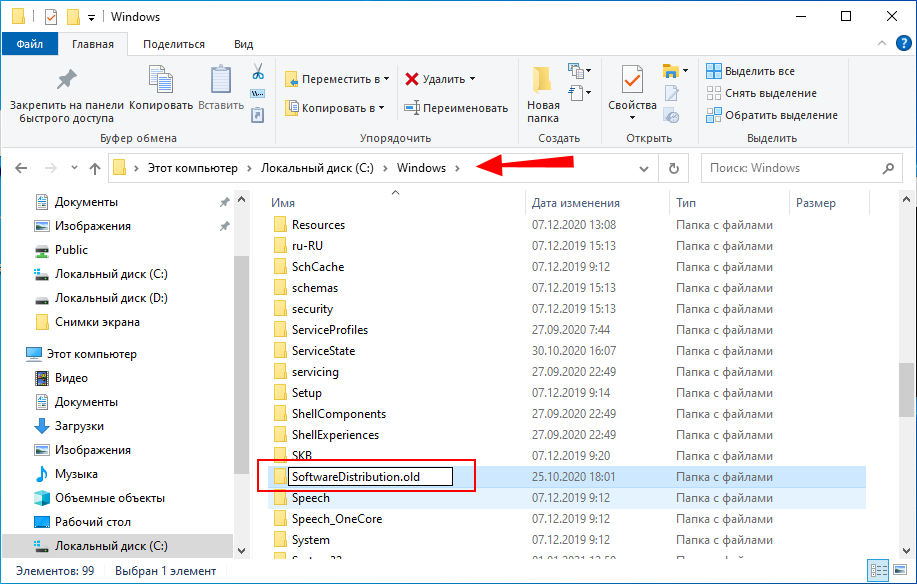Image resolution: width=917 pixels, height=584 pixels.
Task: Open Копировать в dropdown
Action: pos(335,108)
